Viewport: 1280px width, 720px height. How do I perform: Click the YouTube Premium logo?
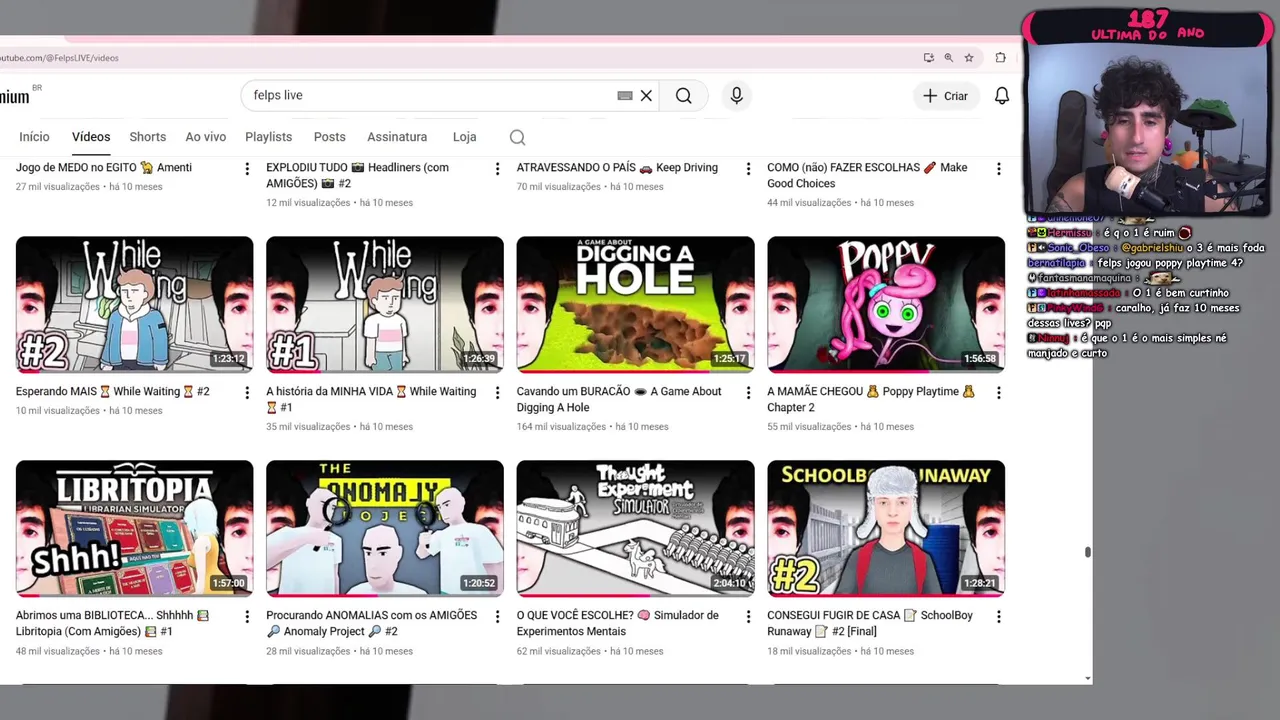16,96
